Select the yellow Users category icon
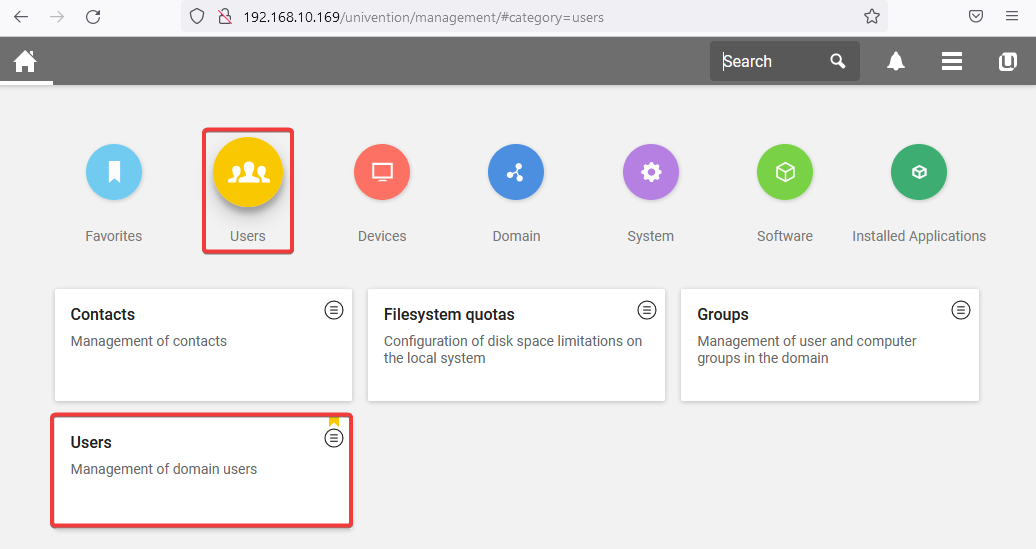Viewport: 1036px width, 549px height. coord(248,172)
